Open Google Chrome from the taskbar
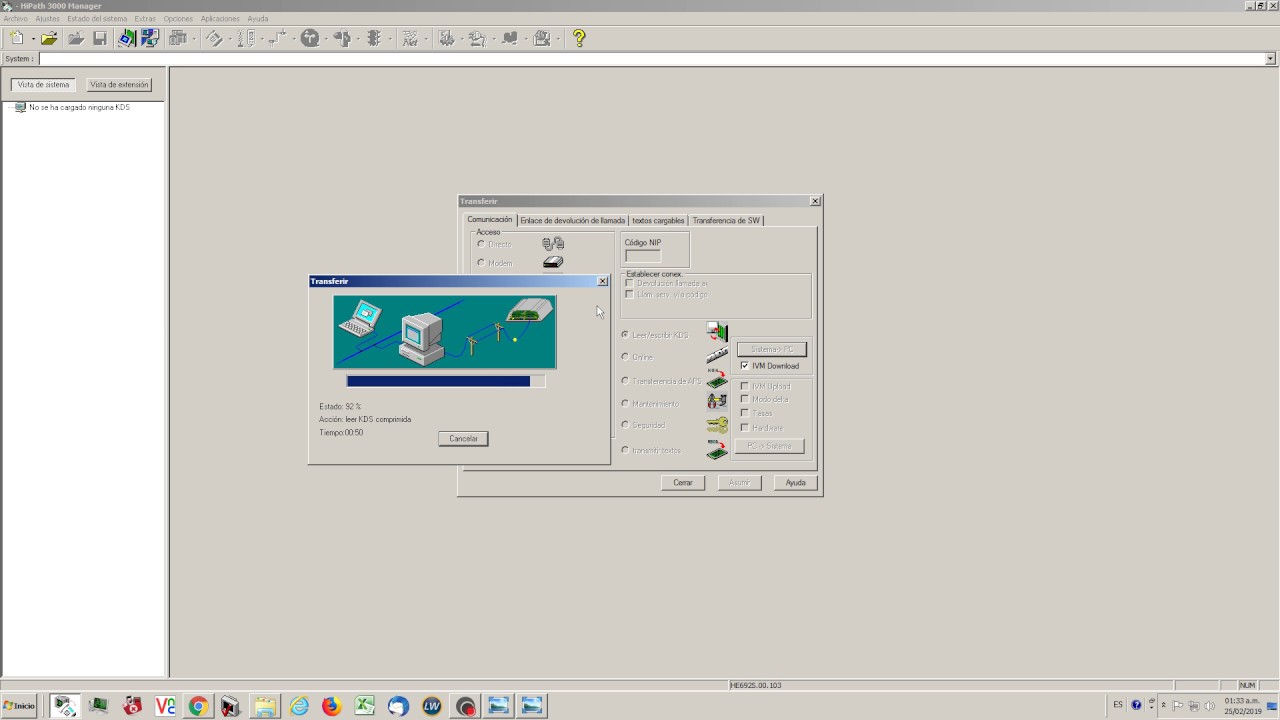Viewport: 1280px width, 720px height. coord(198,707)
